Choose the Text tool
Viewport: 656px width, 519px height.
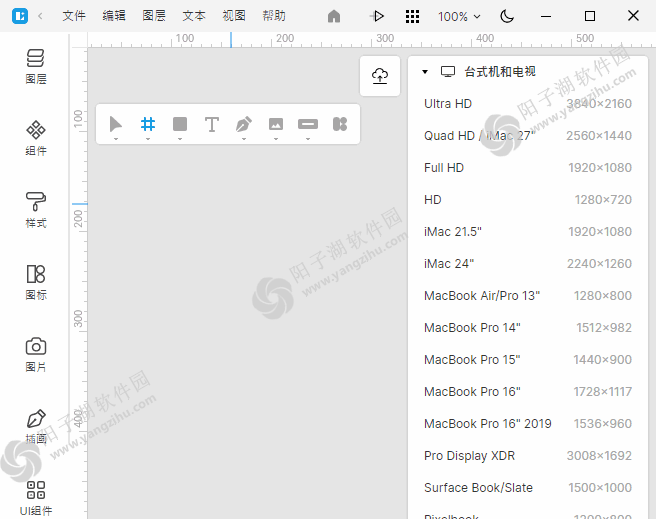212,124
